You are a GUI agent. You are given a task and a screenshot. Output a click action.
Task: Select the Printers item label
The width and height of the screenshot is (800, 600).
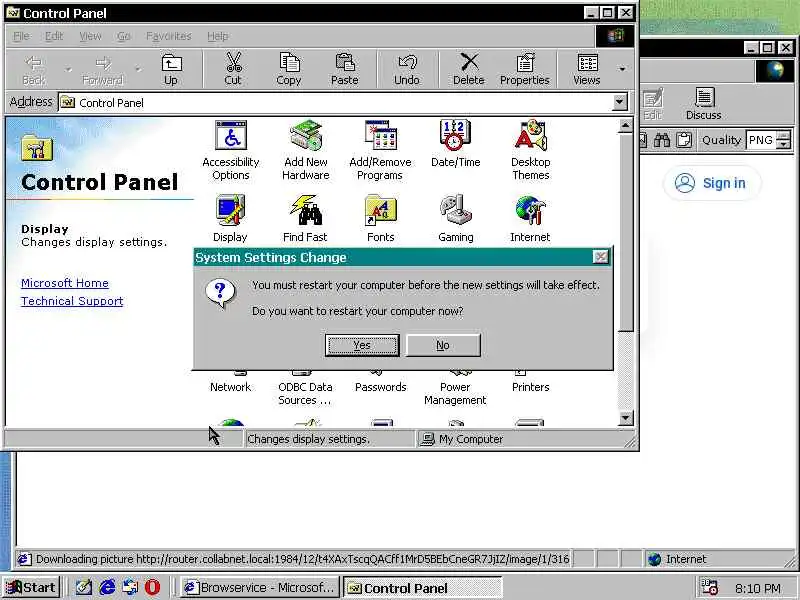coord(531,387)
